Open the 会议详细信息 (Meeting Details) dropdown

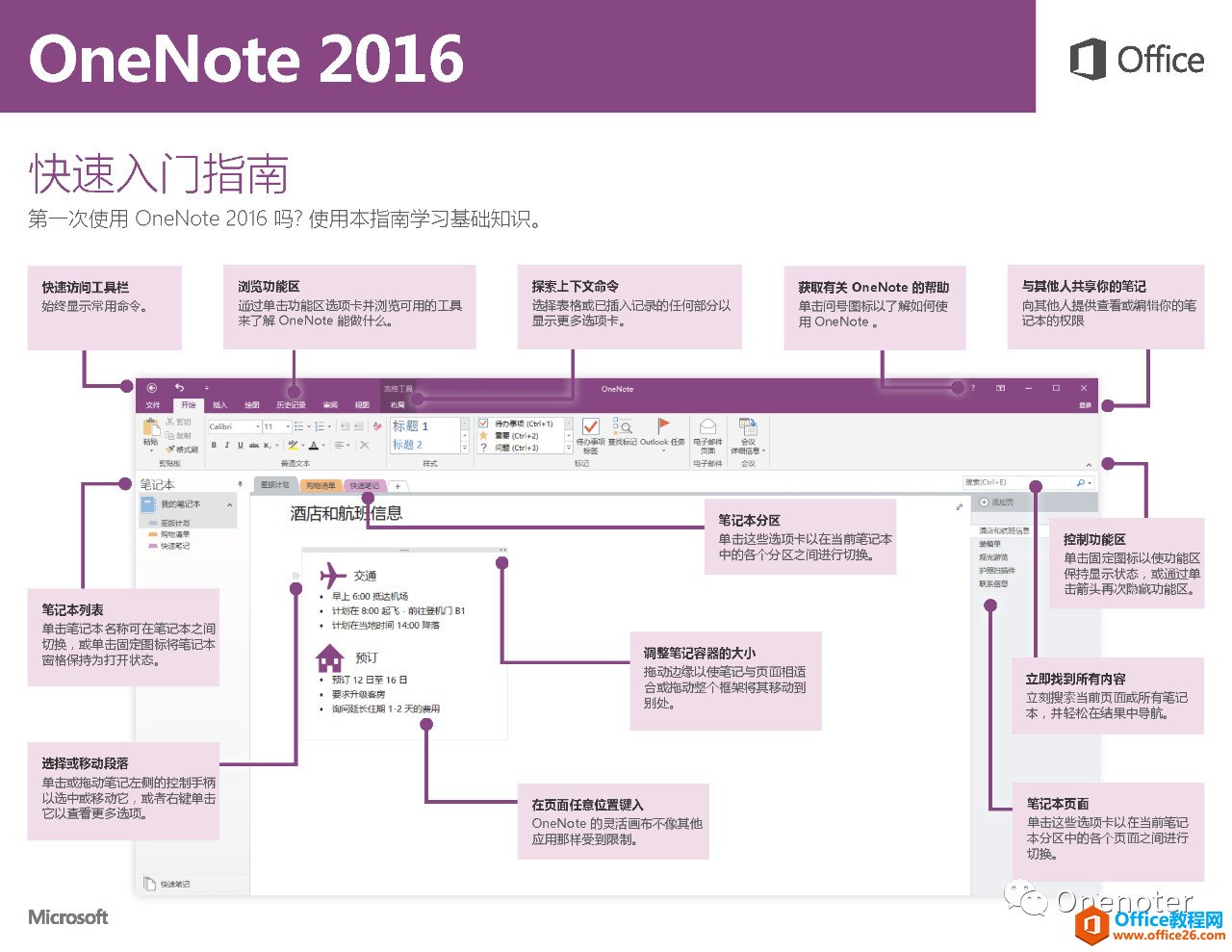pyautogui.click(x=748, y=435)
